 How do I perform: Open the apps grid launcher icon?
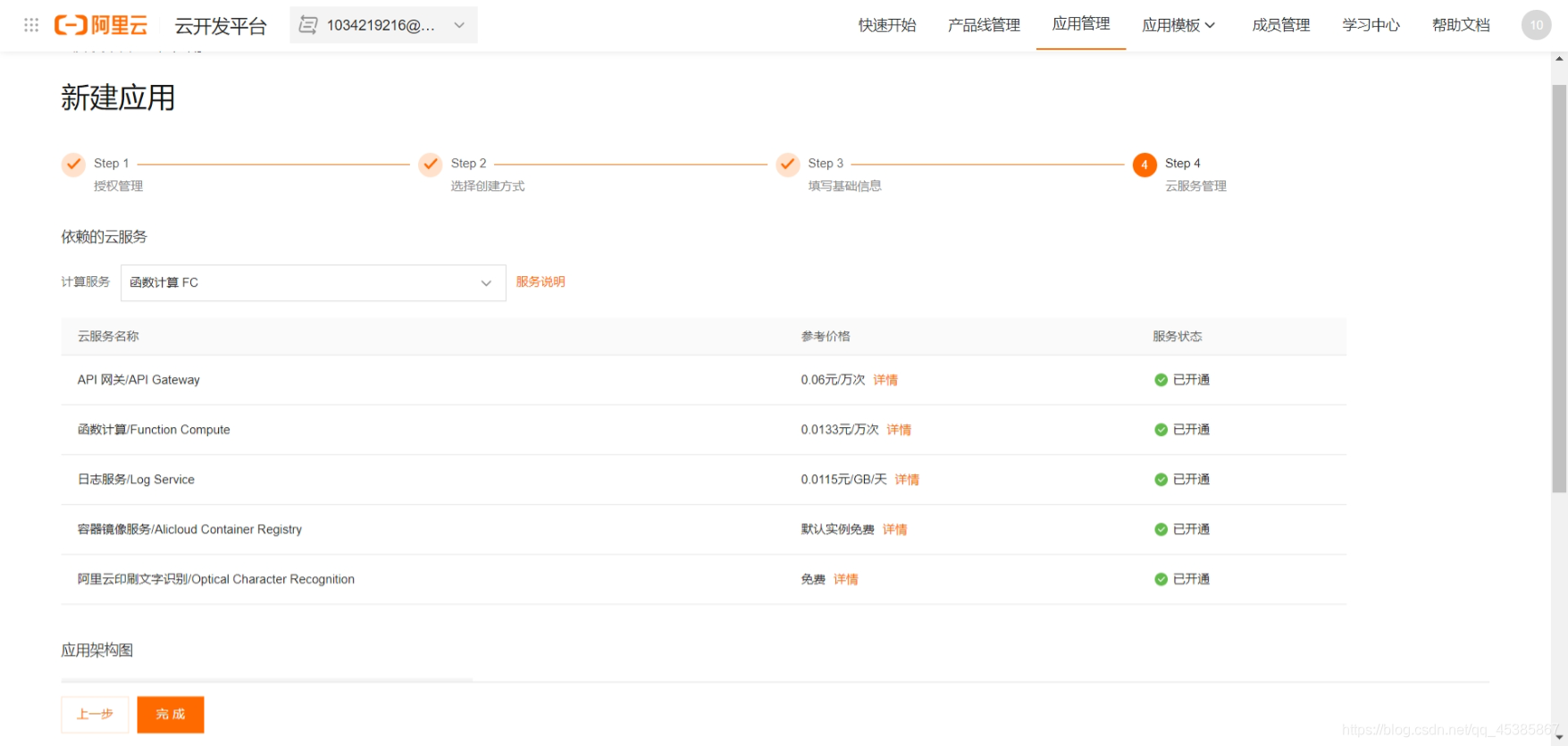click(31, 25)
